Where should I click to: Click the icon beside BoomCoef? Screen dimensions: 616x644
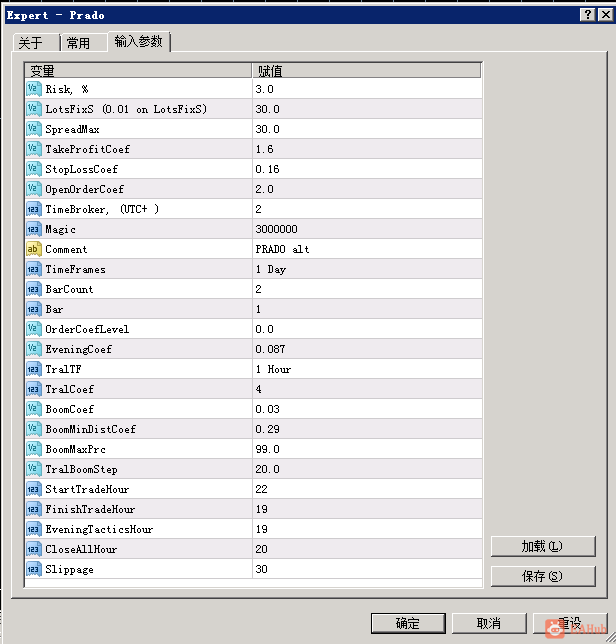pyautogui.click(x=34, y=409)
